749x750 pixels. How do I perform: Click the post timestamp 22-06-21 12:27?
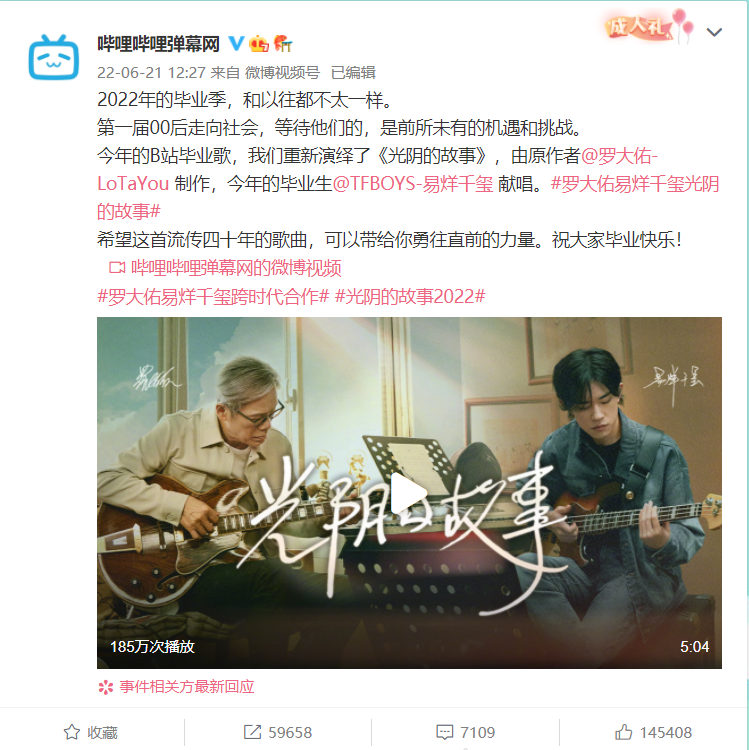[x=151, y=73]
